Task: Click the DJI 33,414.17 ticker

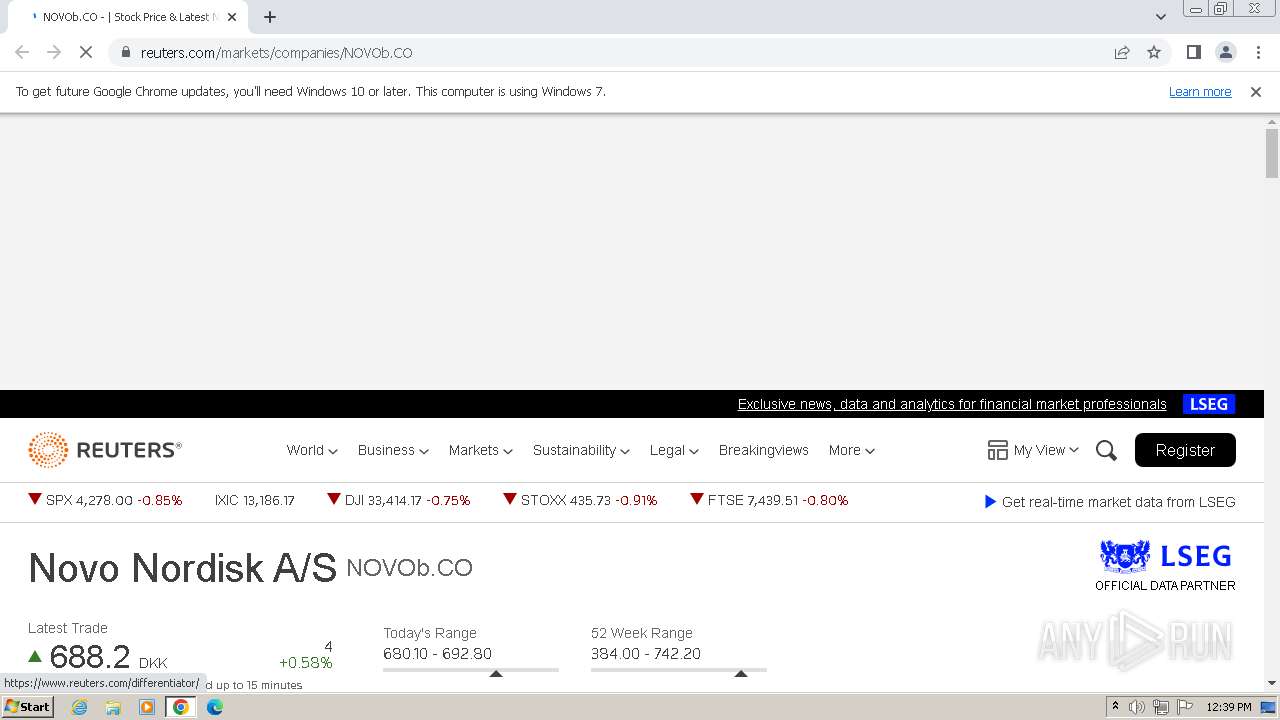Action: (x=398, y=500)
